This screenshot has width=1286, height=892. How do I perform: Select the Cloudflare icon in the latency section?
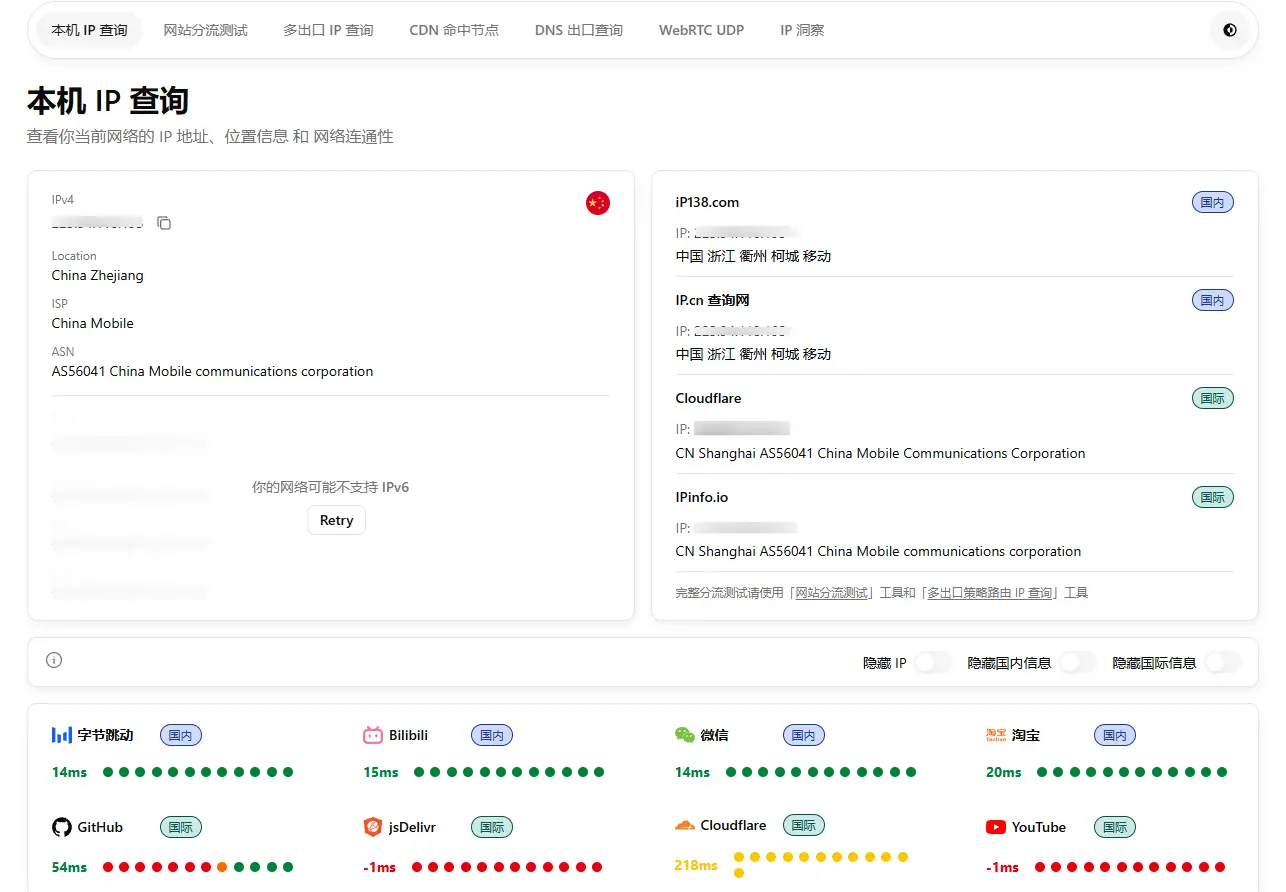[x=685, y=825]
